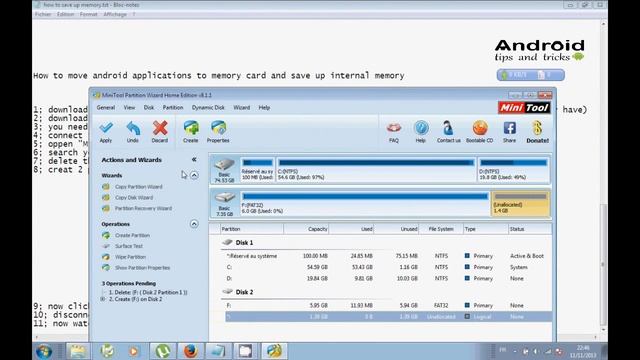The image size is (640, 360).
Task: Open Affichage menu in Notepad window
Action: [115, 14]
